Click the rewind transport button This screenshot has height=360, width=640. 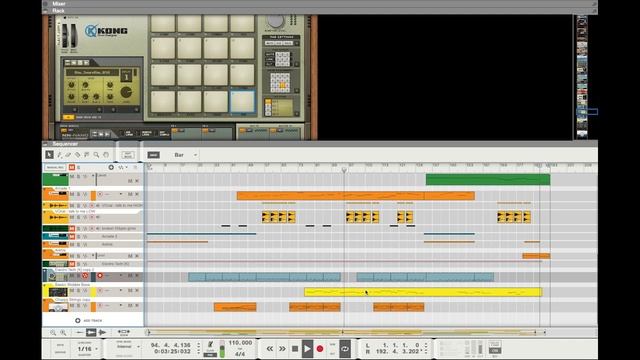270,349
